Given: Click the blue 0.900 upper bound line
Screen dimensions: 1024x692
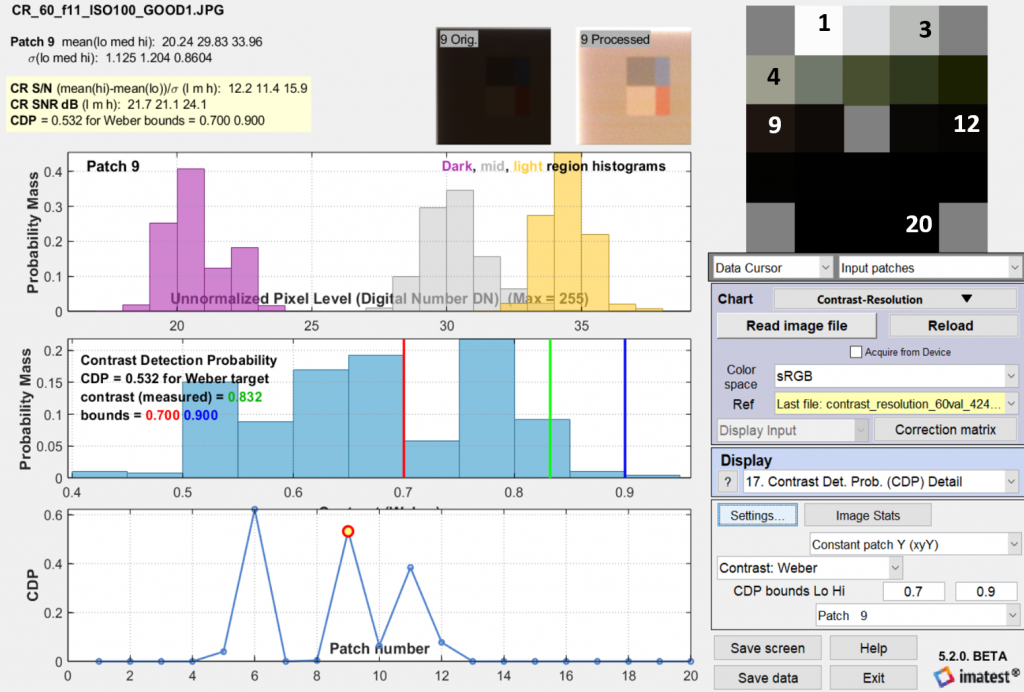Looking at the screenshot, I should pyautogui.click(x=625, y=408).
